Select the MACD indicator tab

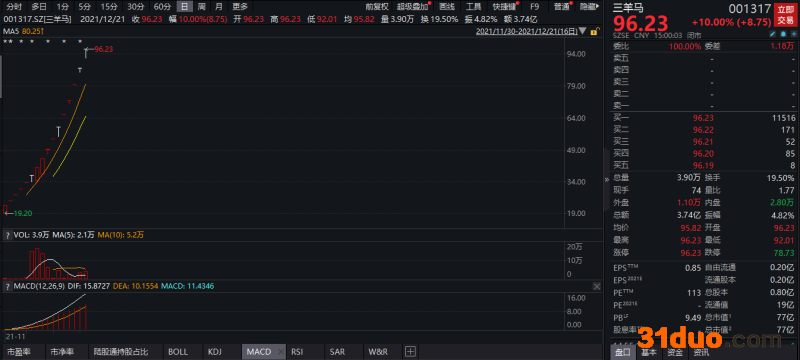[x=259, y=352]
